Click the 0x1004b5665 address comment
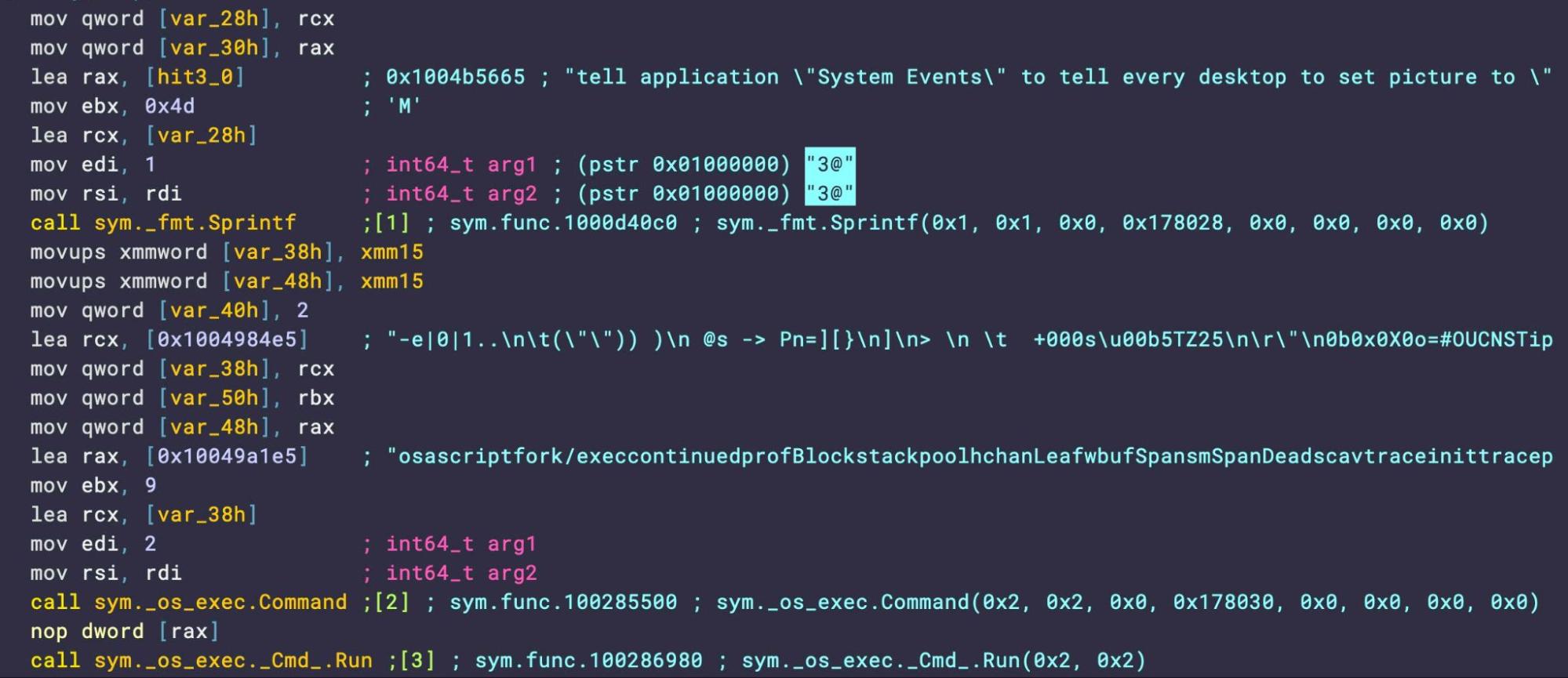This screenshot has width=1568, height=678. (x=455, y=77)
